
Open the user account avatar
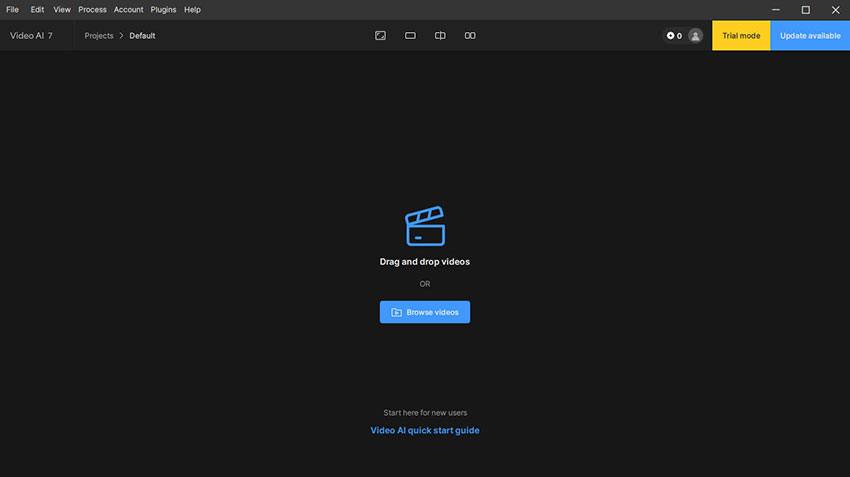(x=695, y=36)
